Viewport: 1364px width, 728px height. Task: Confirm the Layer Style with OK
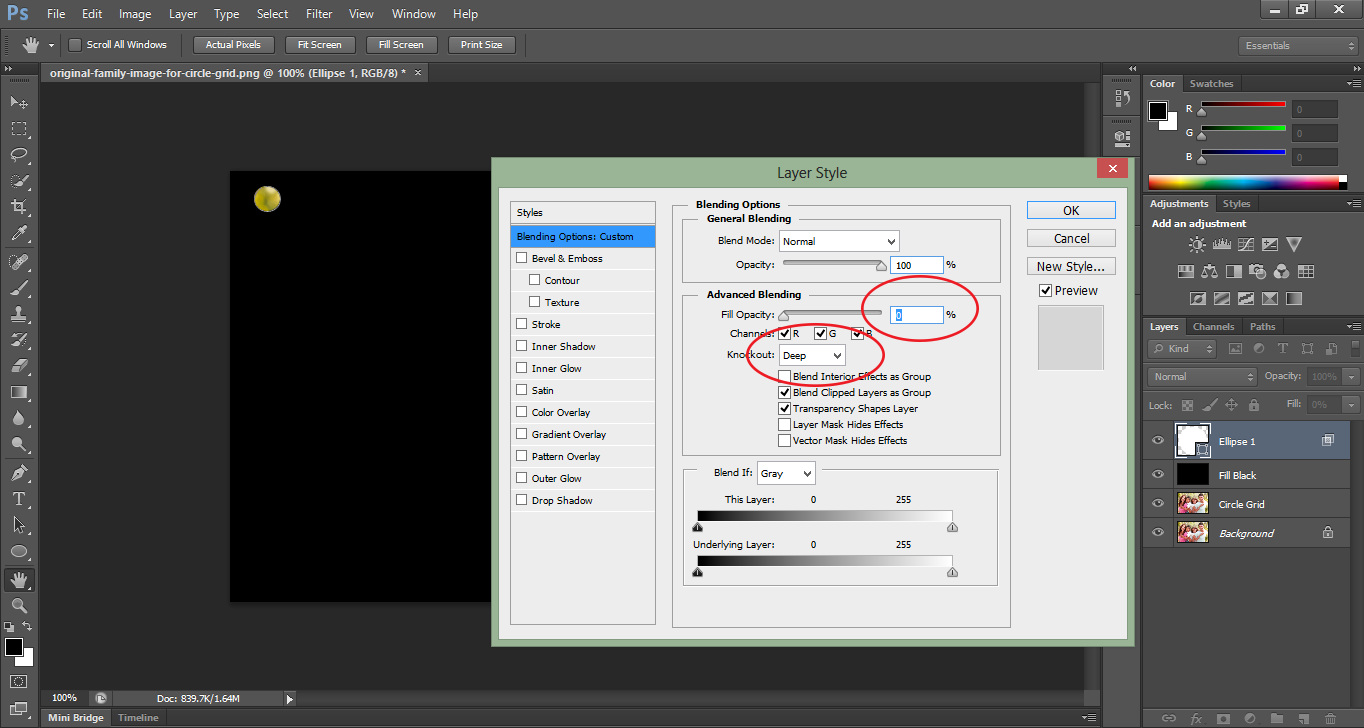pyautogui.click(x=1070, y=210)
